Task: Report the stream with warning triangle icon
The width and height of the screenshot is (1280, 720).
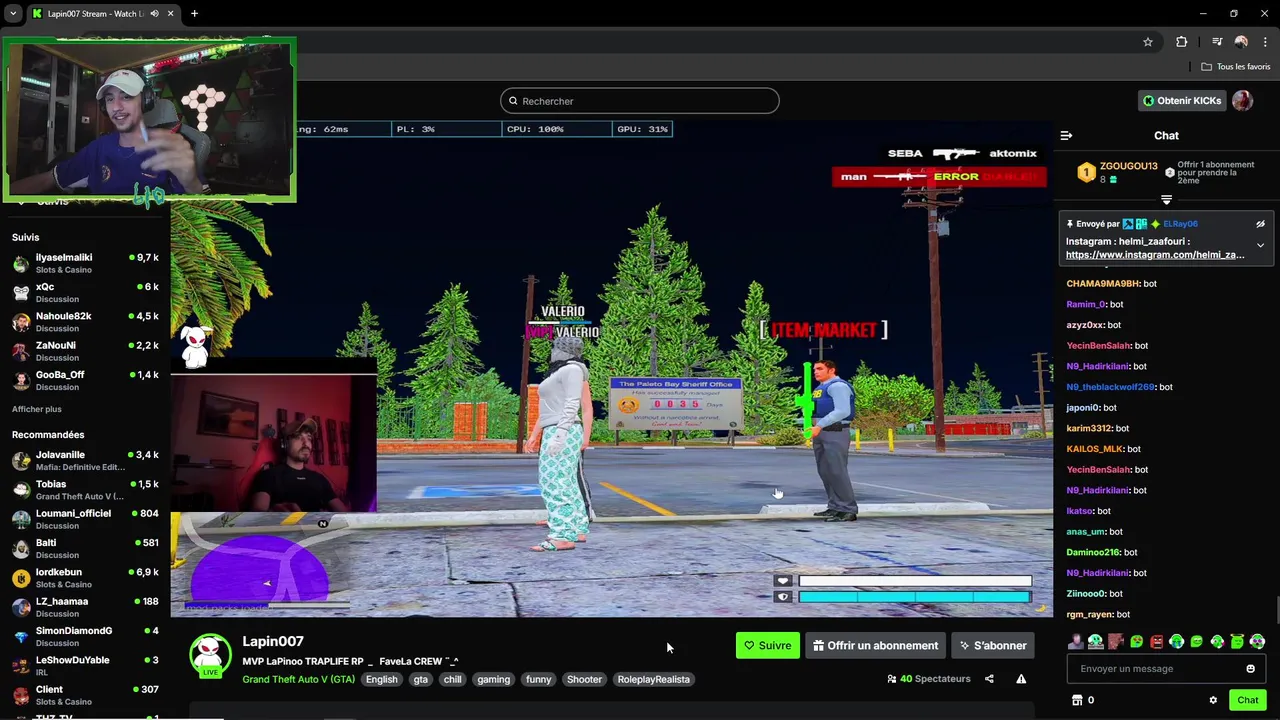Action: coord(1021,679)
